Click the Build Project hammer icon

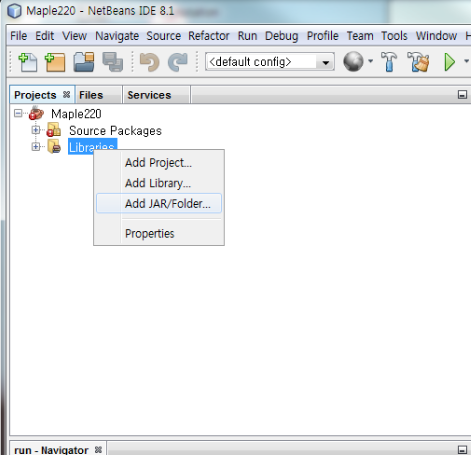coord(389,62)
